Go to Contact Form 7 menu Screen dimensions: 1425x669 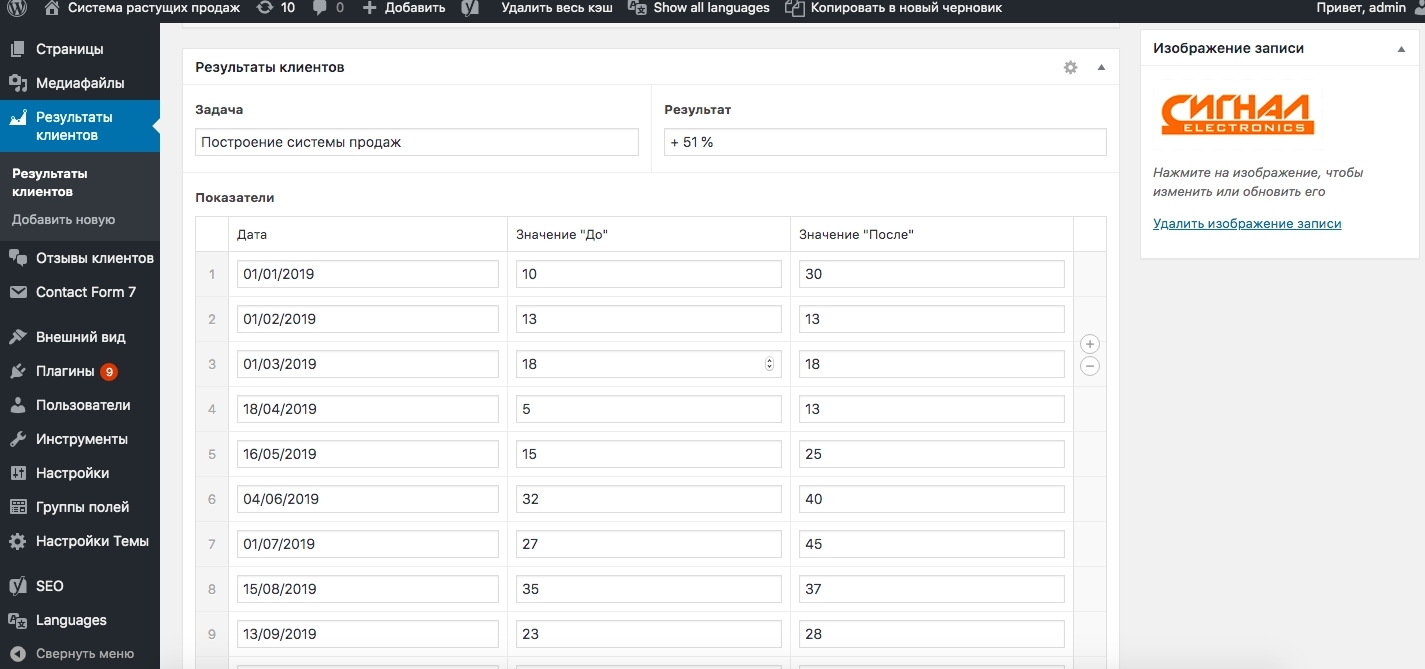(86, 292)
